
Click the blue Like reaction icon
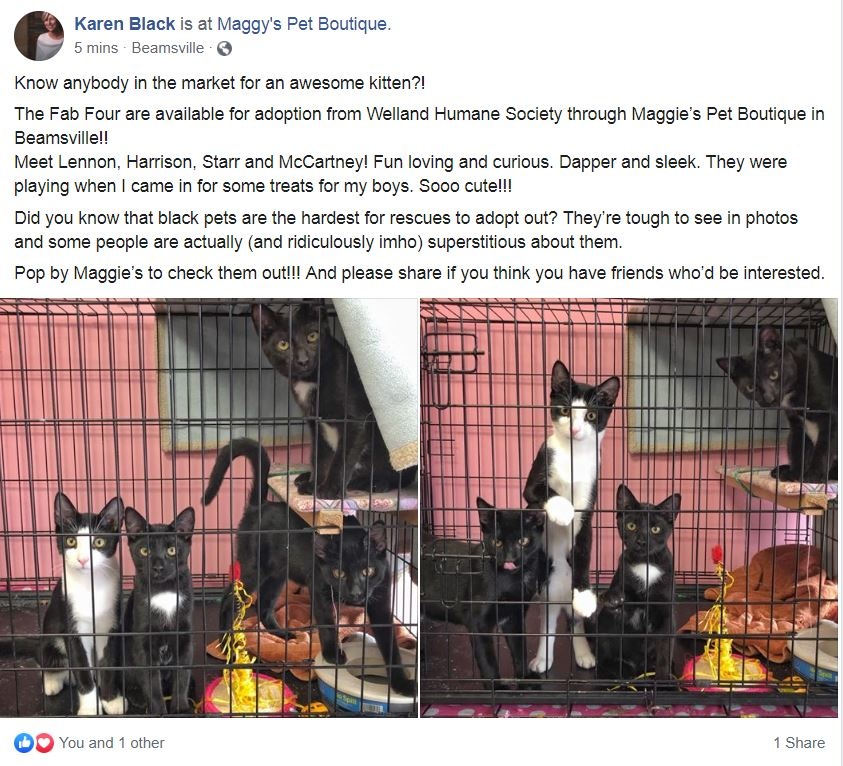click(x=25, y=742)
